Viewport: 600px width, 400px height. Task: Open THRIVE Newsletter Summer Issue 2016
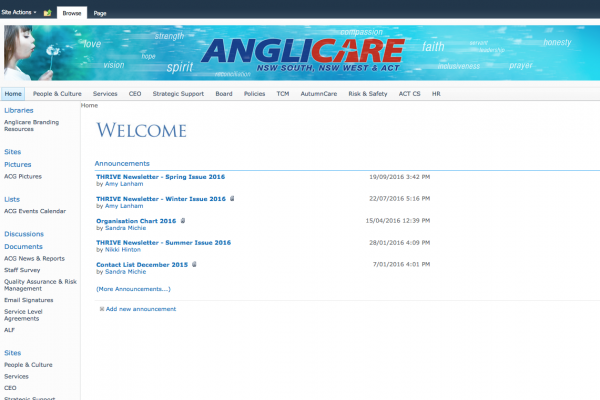point(163,243)
